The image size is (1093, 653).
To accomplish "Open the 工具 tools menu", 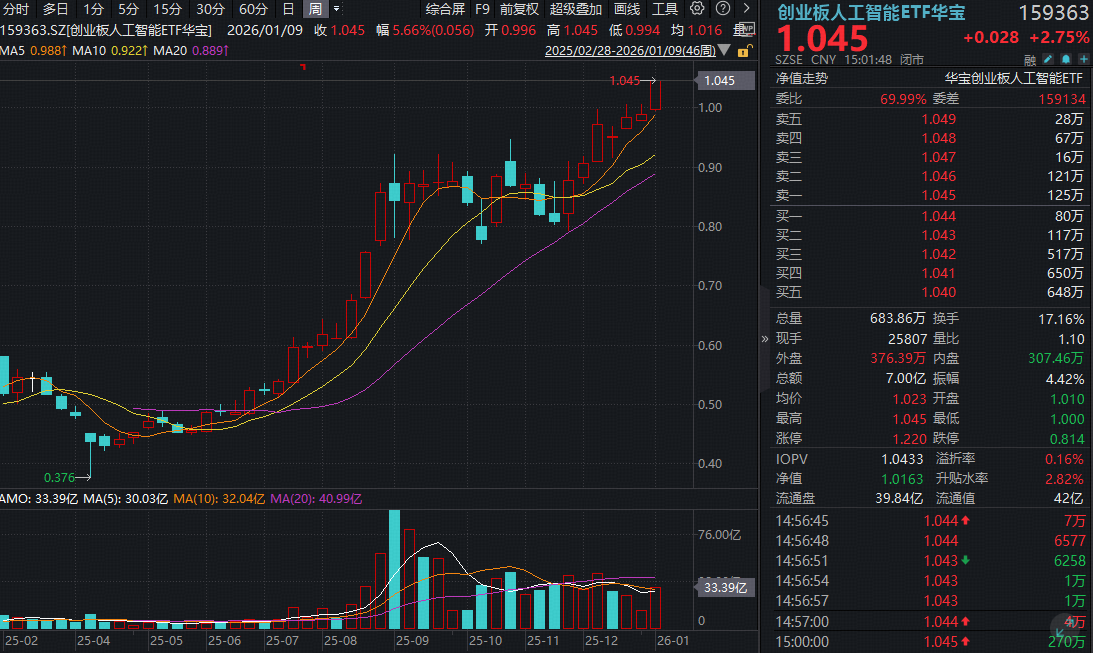I will [665, 9].
